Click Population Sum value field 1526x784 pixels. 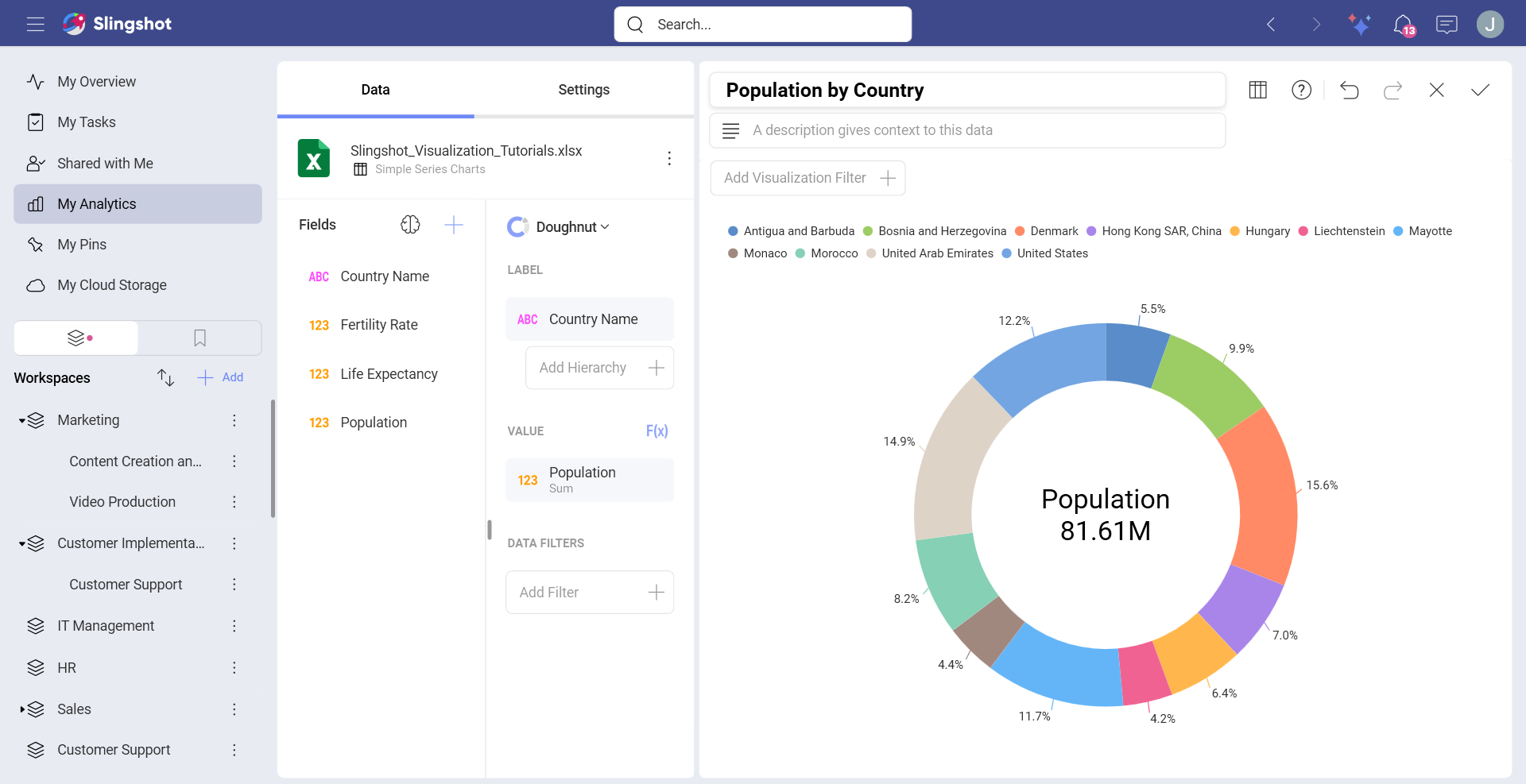(x=590, y=480)
